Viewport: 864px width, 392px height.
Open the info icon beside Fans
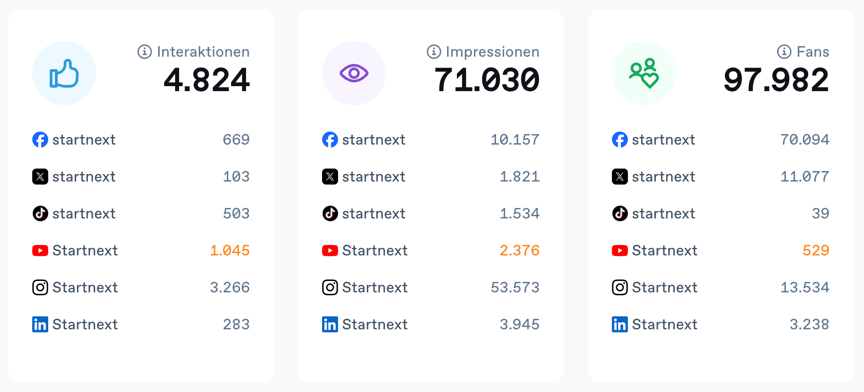pos(784,52)
